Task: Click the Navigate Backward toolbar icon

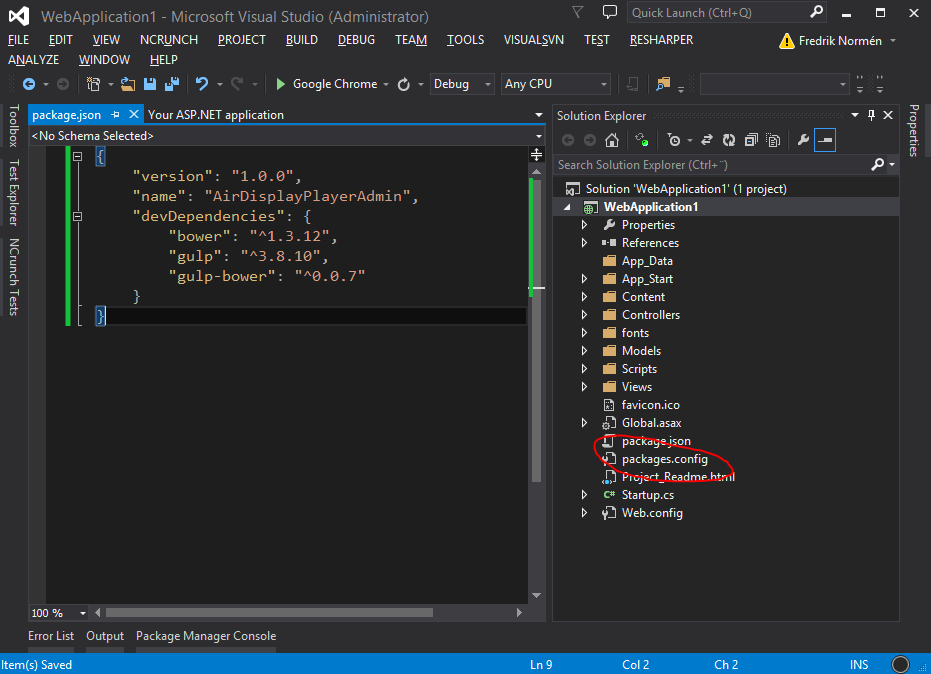Action: [28, 84]
